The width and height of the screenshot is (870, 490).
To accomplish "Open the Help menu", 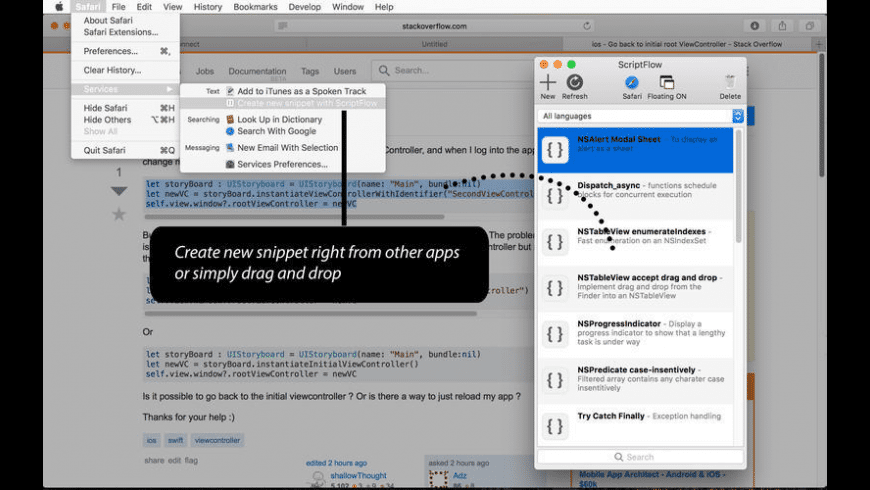I will click(x=384, y=7).
